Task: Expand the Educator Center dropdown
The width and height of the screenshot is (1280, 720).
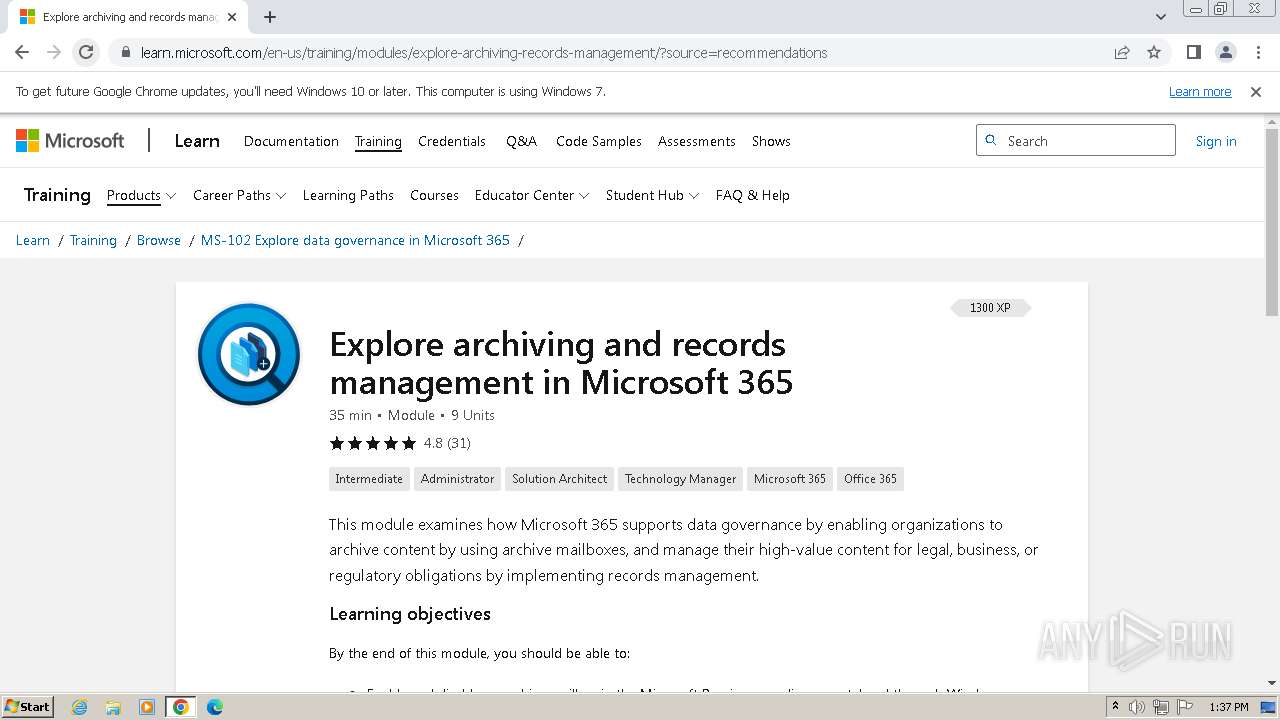Action: [x=532, y=195]
